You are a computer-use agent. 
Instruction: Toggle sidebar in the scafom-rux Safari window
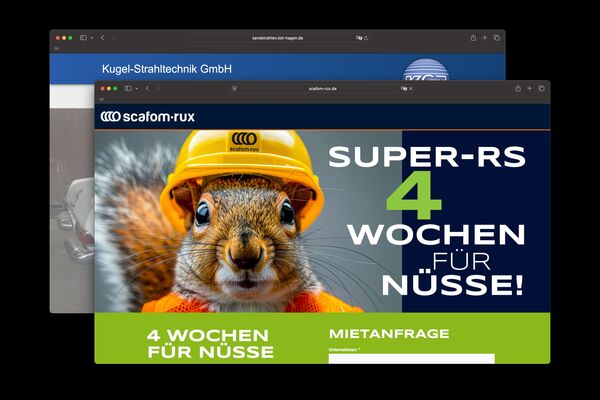pos(128,88)
